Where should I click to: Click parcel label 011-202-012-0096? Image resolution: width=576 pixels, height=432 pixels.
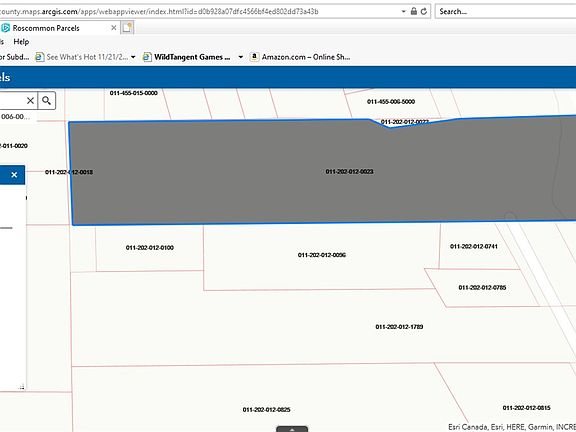point(322,255)
